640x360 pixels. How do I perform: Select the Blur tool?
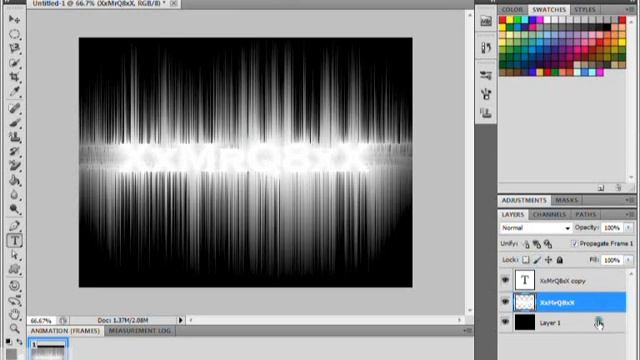(x=14, y=195)
